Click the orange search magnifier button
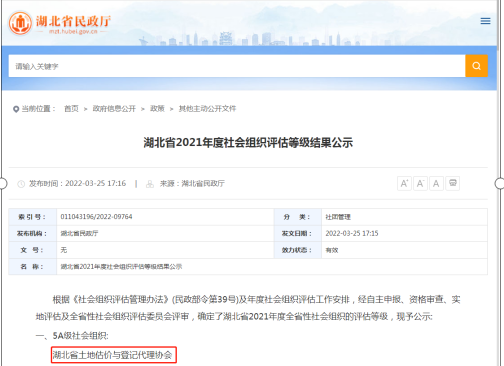Image resolution: width=504 pixels, height=366 pixels. pyautogui.click(x=476, y=66)
